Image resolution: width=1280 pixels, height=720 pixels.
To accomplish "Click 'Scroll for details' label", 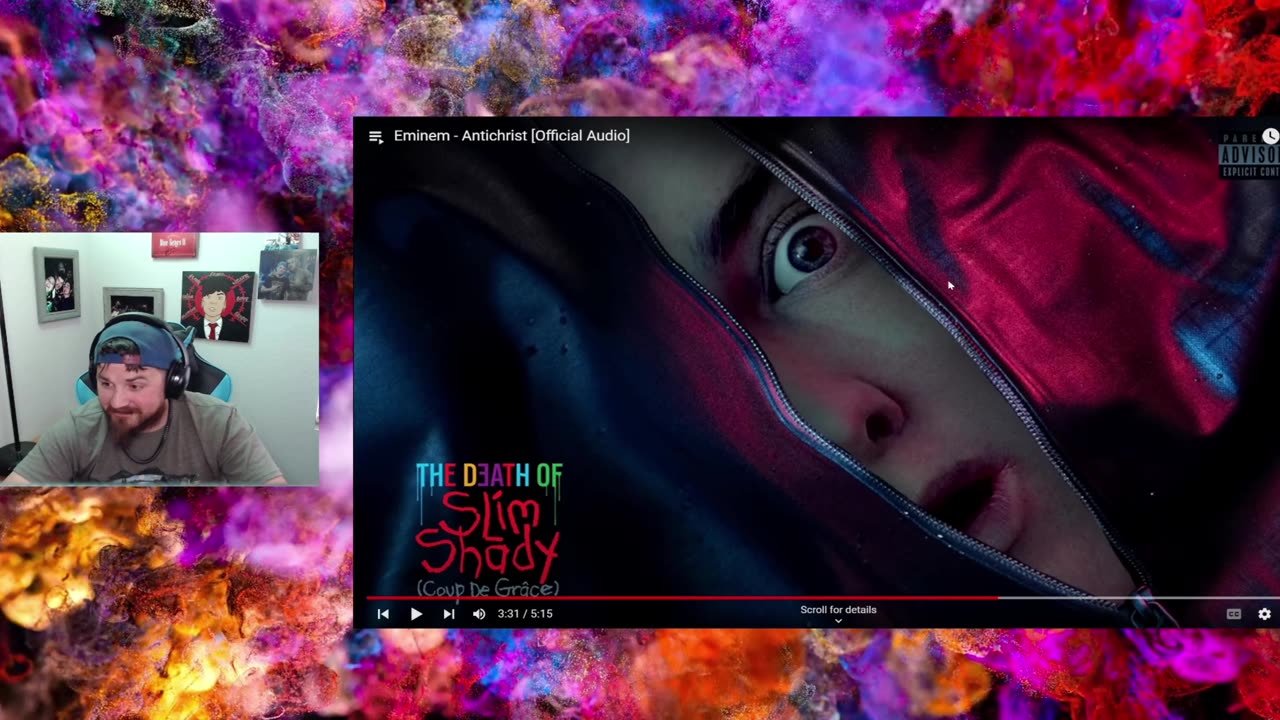I will pyautogui.click(x=838, y=609).
